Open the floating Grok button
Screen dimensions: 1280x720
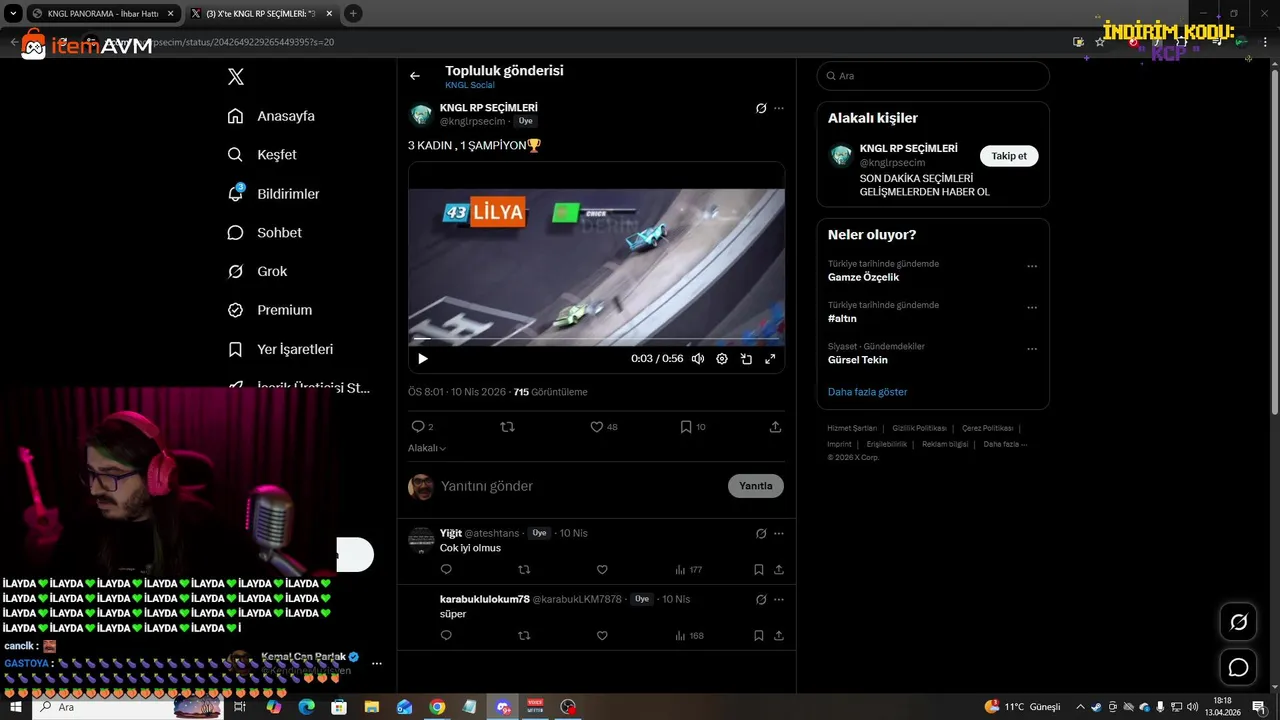[1238, 622]
